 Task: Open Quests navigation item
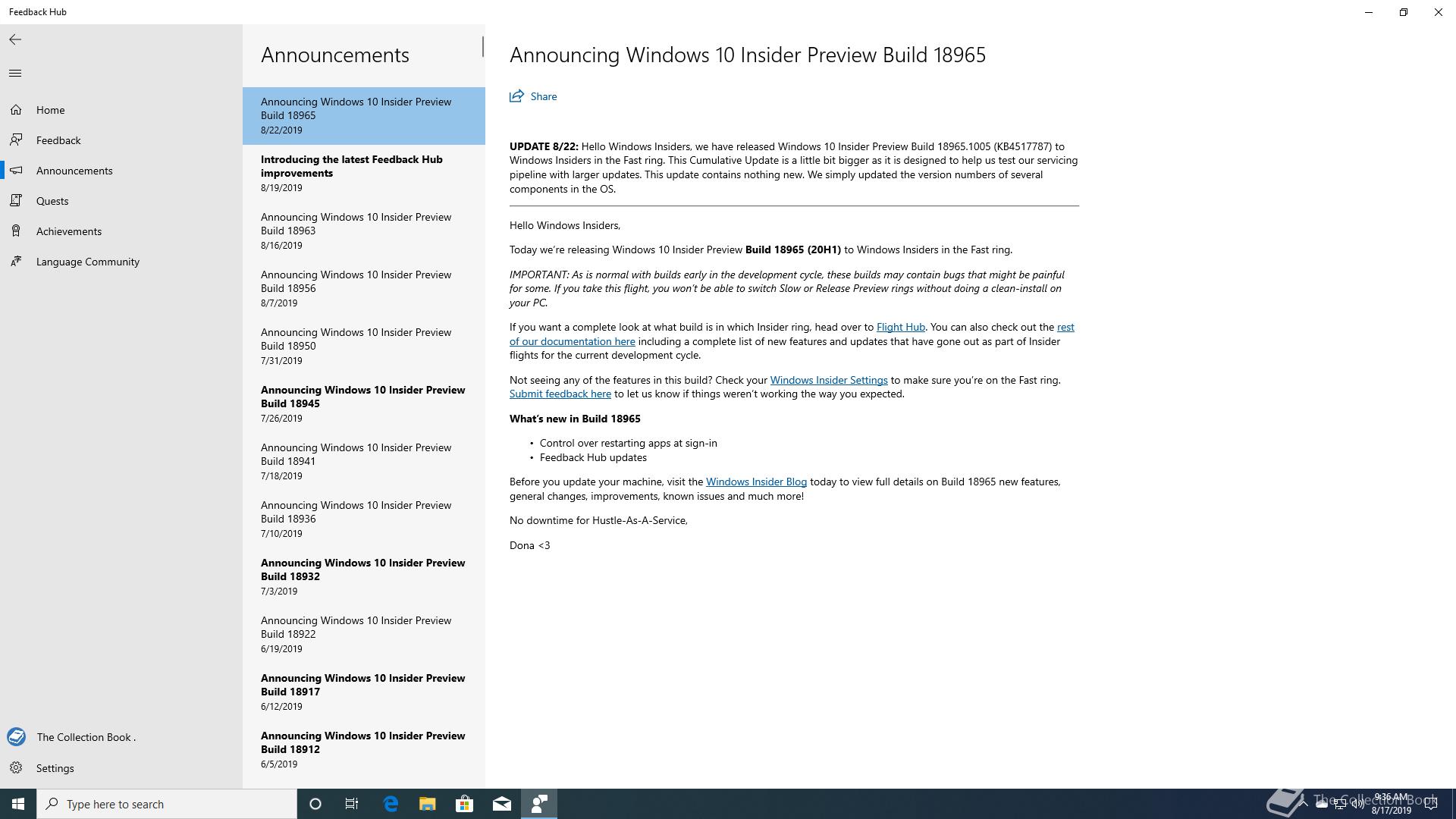(121, 201)
